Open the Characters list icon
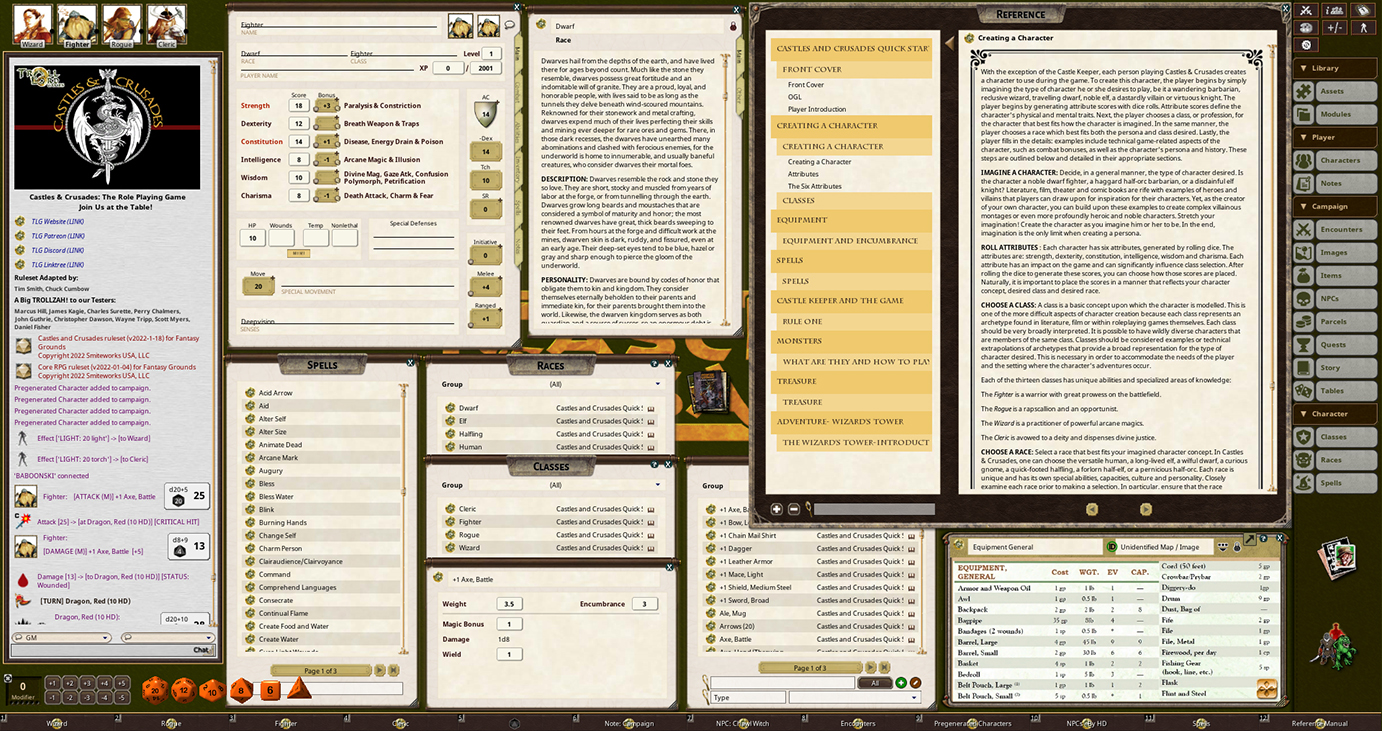The image size is (1382, 731). (x=1304, y=160)
